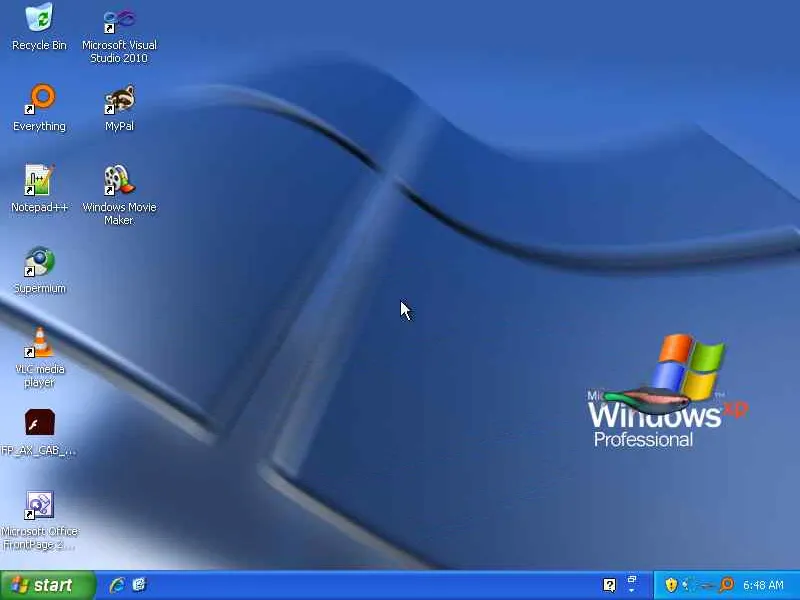This screenshot has height=600, width=800.
Task: Click the Supermium browser shortcut
Action: [39, 270]
